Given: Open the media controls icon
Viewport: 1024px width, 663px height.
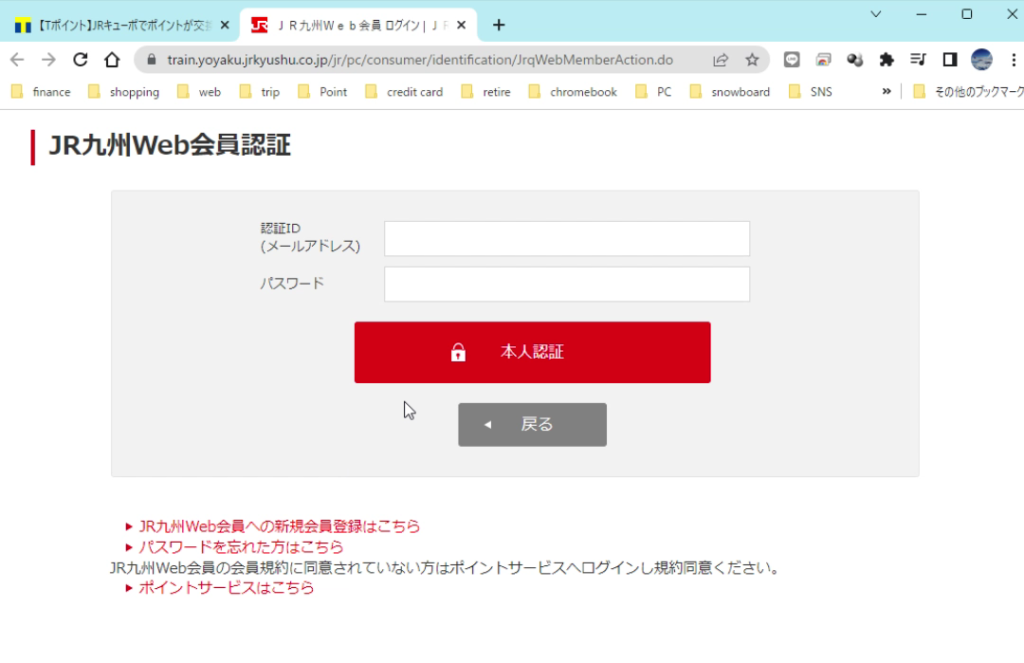Looking at the screenshot, I should tap(918, 60).
